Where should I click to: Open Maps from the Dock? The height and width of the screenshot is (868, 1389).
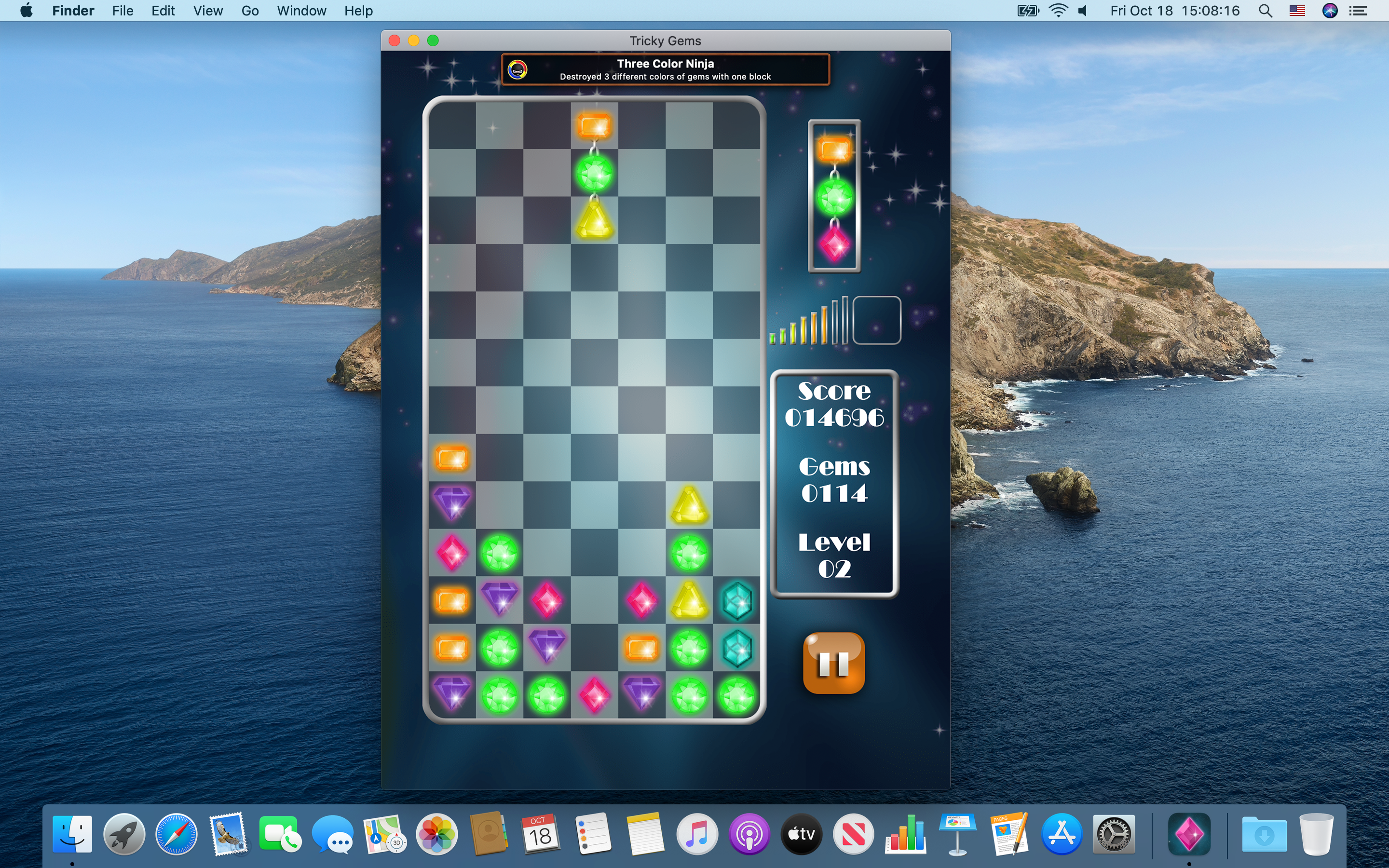pos(384,834)
